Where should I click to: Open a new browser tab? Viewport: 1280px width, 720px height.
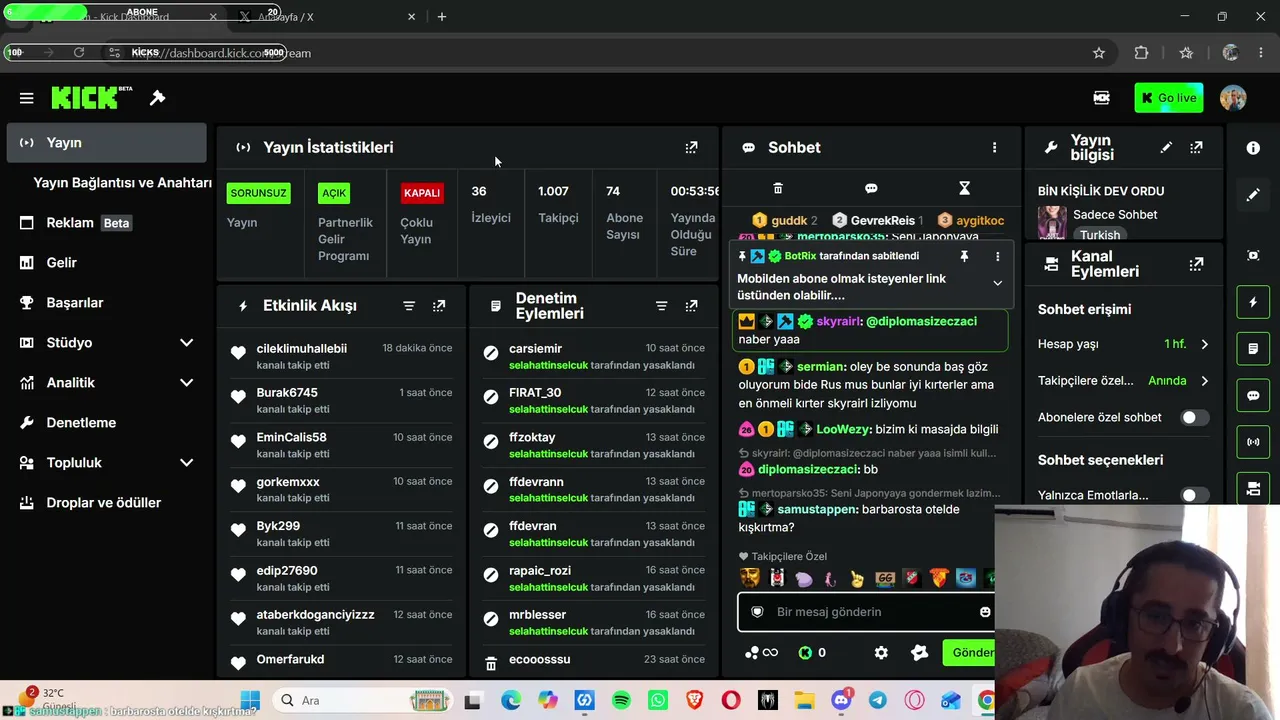coord(442,17)
